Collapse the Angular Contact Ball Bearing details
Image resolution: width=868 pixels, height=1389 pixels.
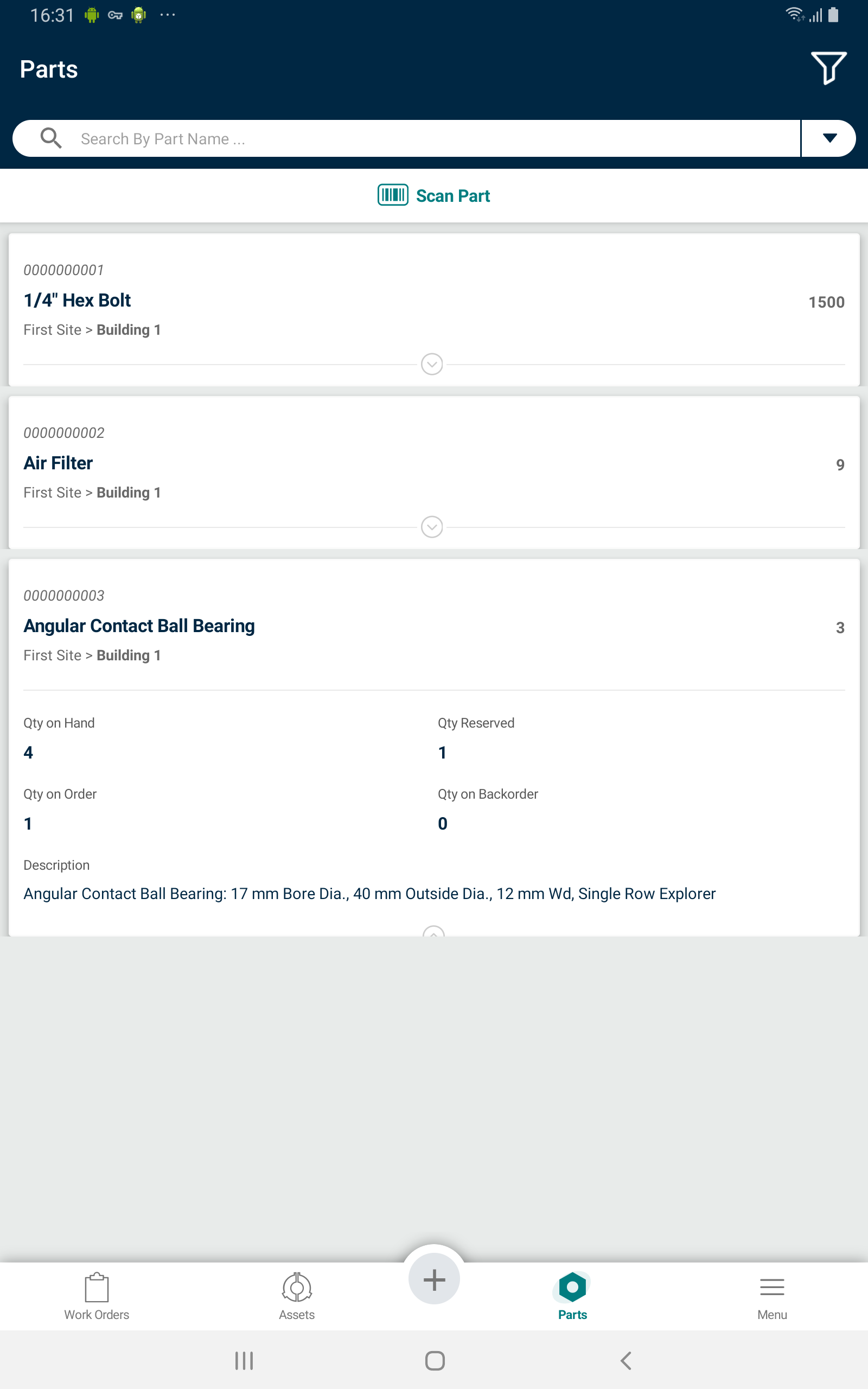(x=433, y=931)
